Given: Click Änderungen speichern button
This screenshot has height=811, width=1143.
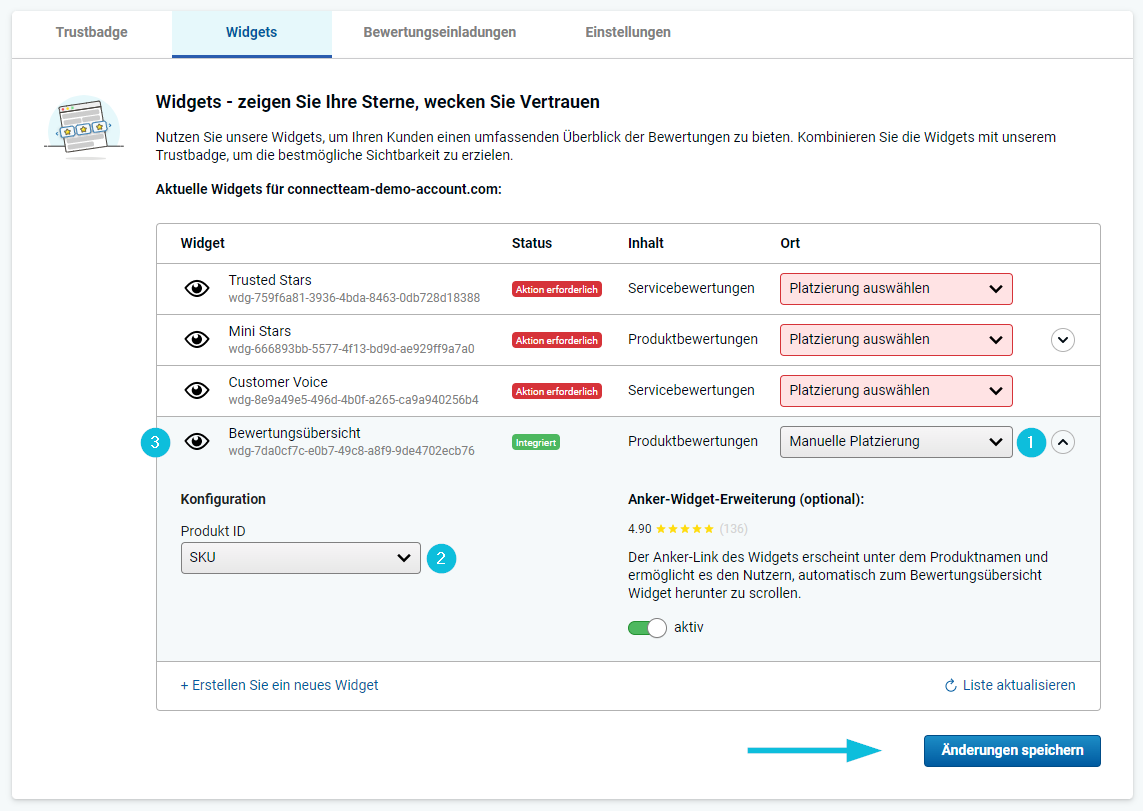Looking at the screenshot, I should (1011, 750).
